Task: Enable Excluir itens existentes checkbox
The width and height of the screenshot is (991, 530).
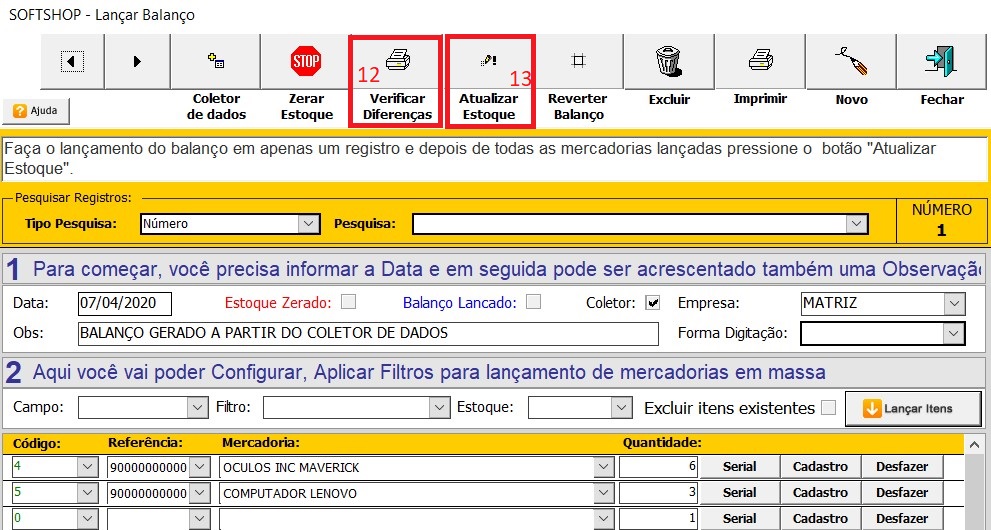Action: click(x=828, y=407)
